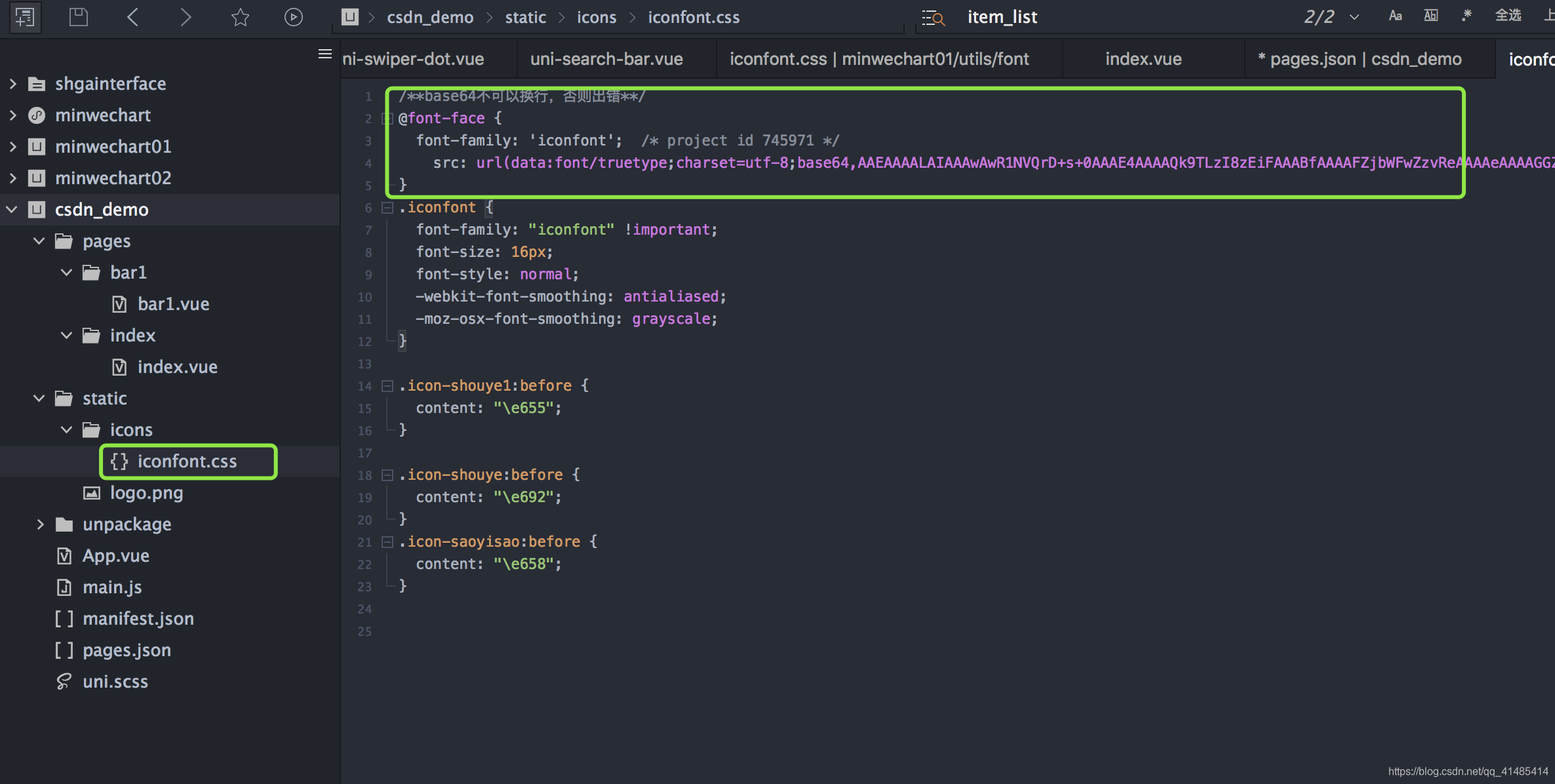Bookmark with the star icon
Screen dimensions: 1555x784
(241, 17)
